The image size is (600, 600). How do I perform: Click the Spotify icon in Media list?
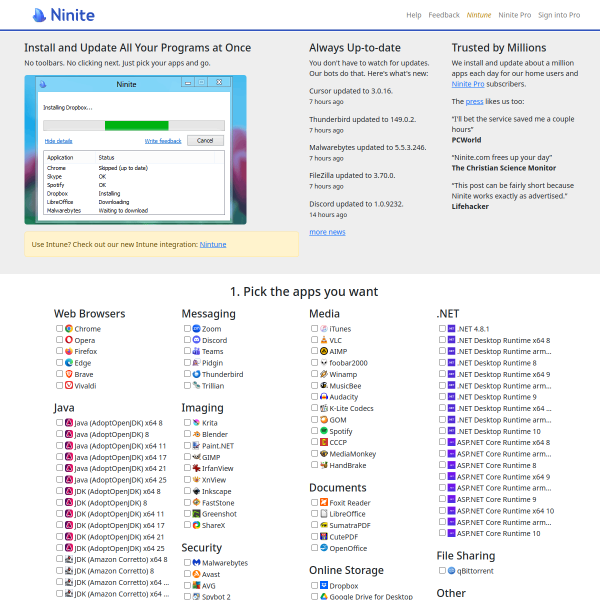324,431
